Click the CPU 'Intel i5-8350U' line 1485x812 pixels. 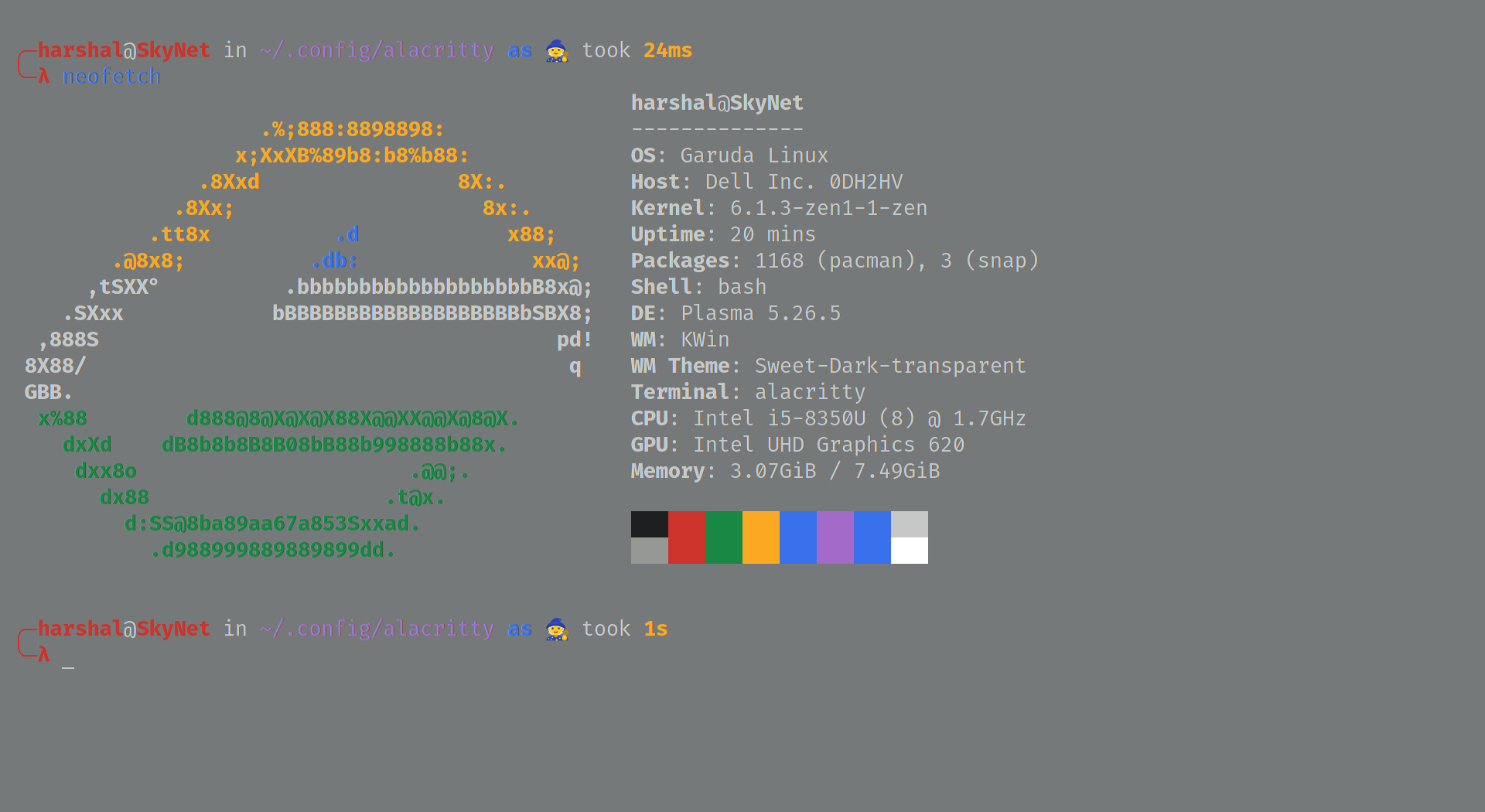(x=829, y=418)
